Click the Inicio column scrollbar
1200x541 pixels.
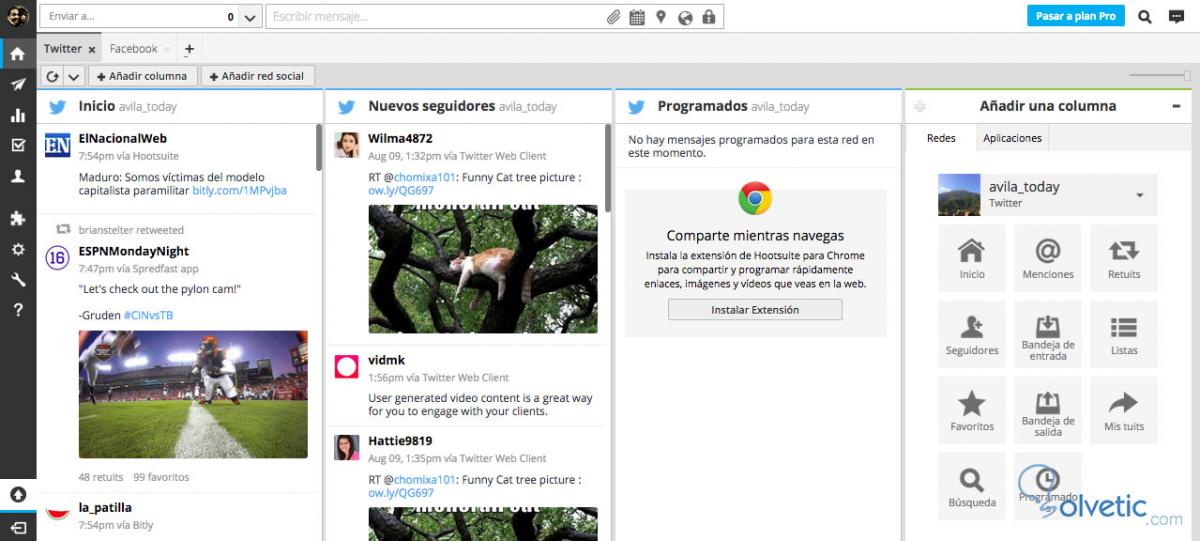pos(319,148)
